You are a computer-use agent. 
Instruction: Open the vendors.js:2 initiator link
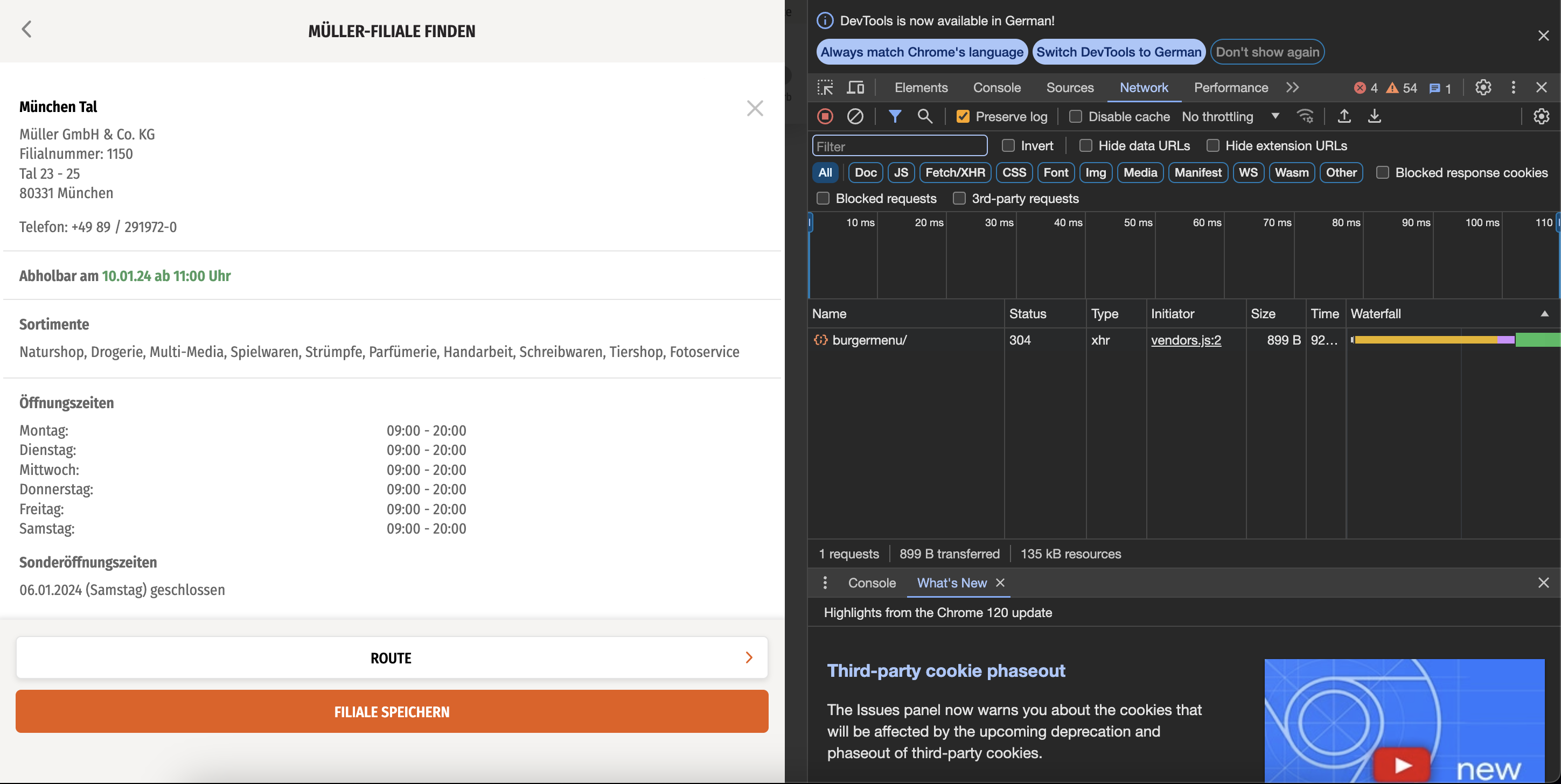(1185, 340)
